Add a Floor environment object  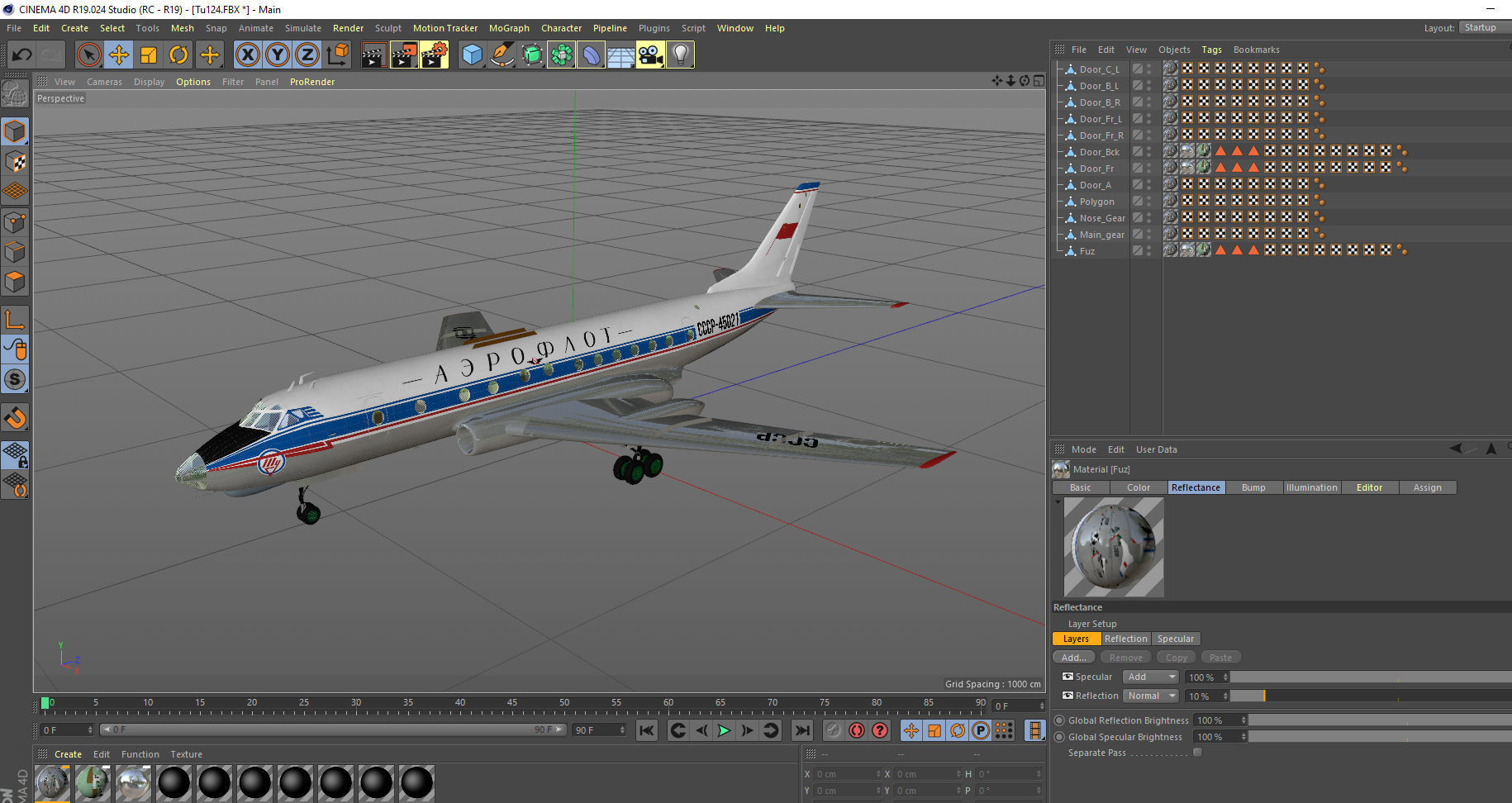point(620,55)
